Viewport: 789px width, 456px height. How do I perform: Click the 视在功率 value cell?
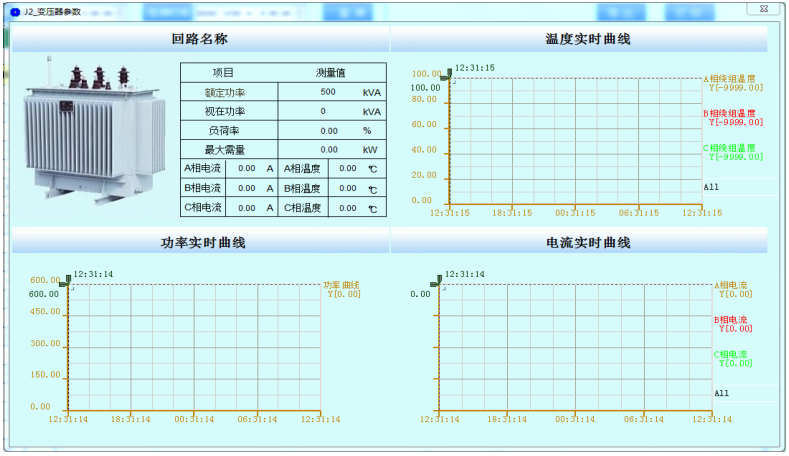322,111
